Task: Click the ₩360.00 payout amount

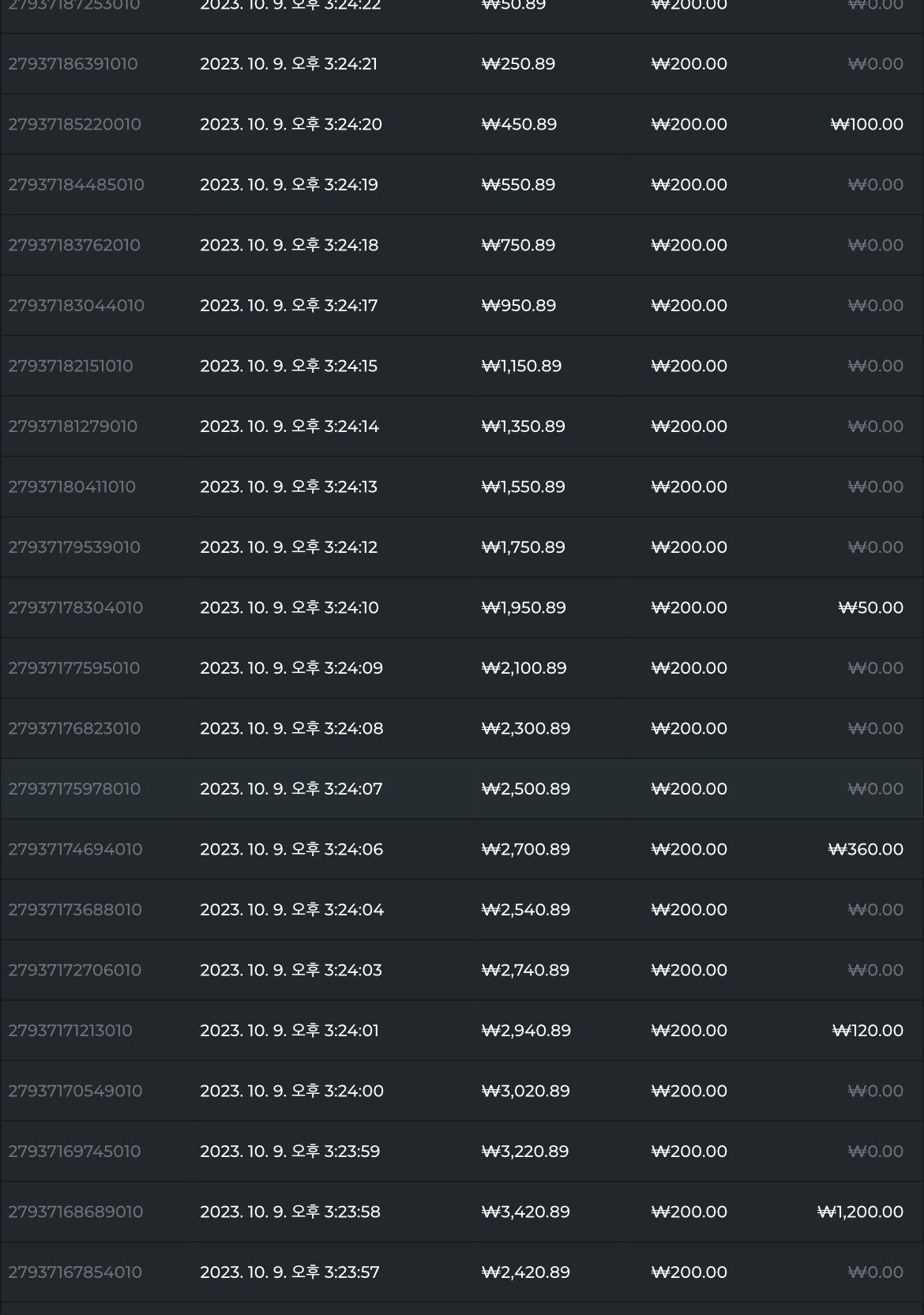Action: [866, 850]
